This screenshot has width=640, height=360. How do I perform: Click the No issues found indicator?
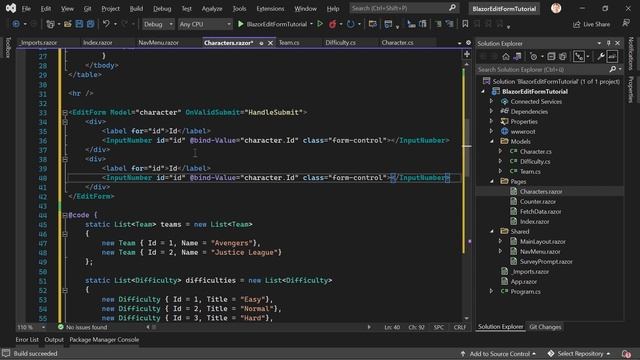[82, 327]
